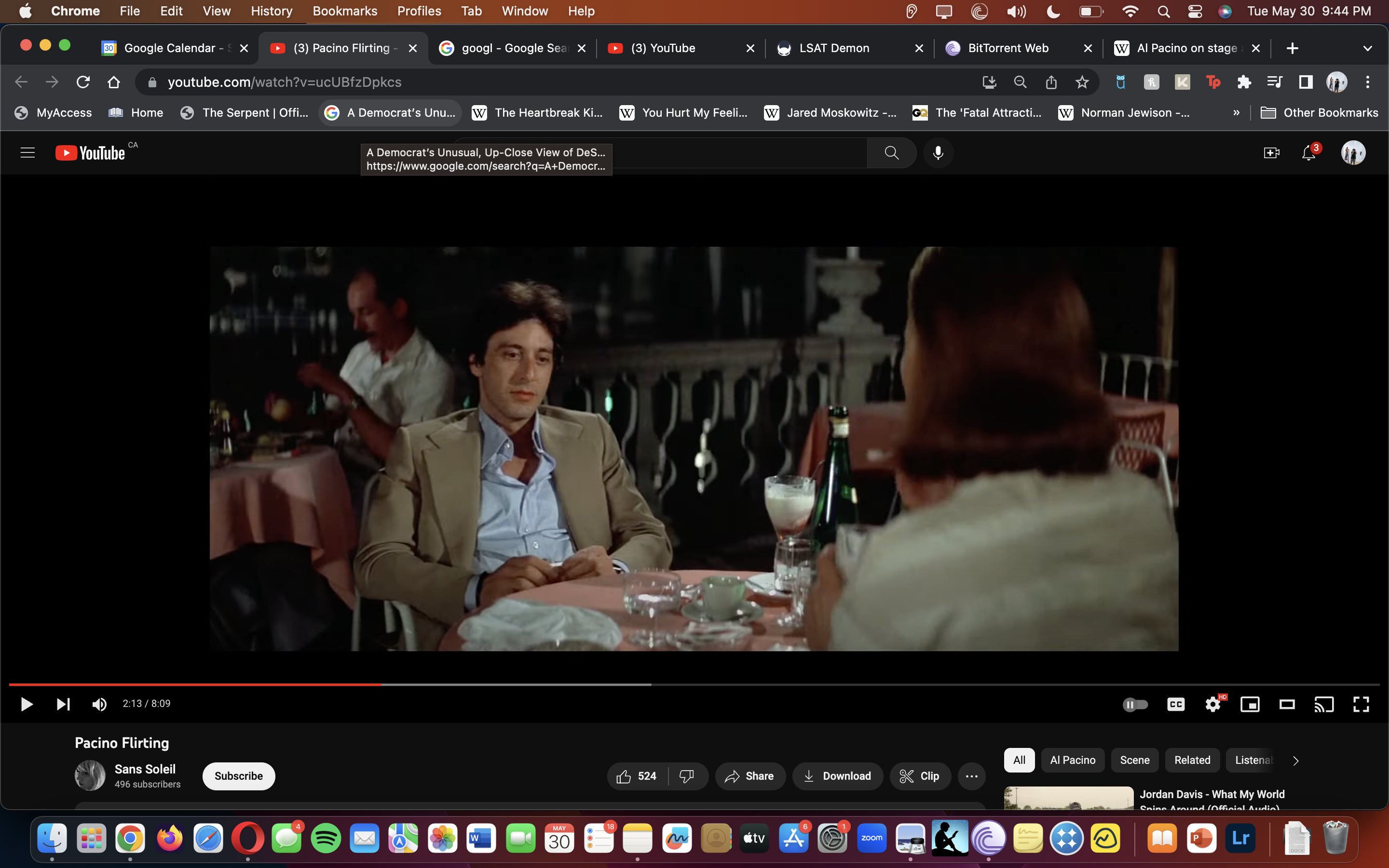Viewport: 1389px width, 868px height.
Task: Play the paused video
Action: tap(27, 704)
